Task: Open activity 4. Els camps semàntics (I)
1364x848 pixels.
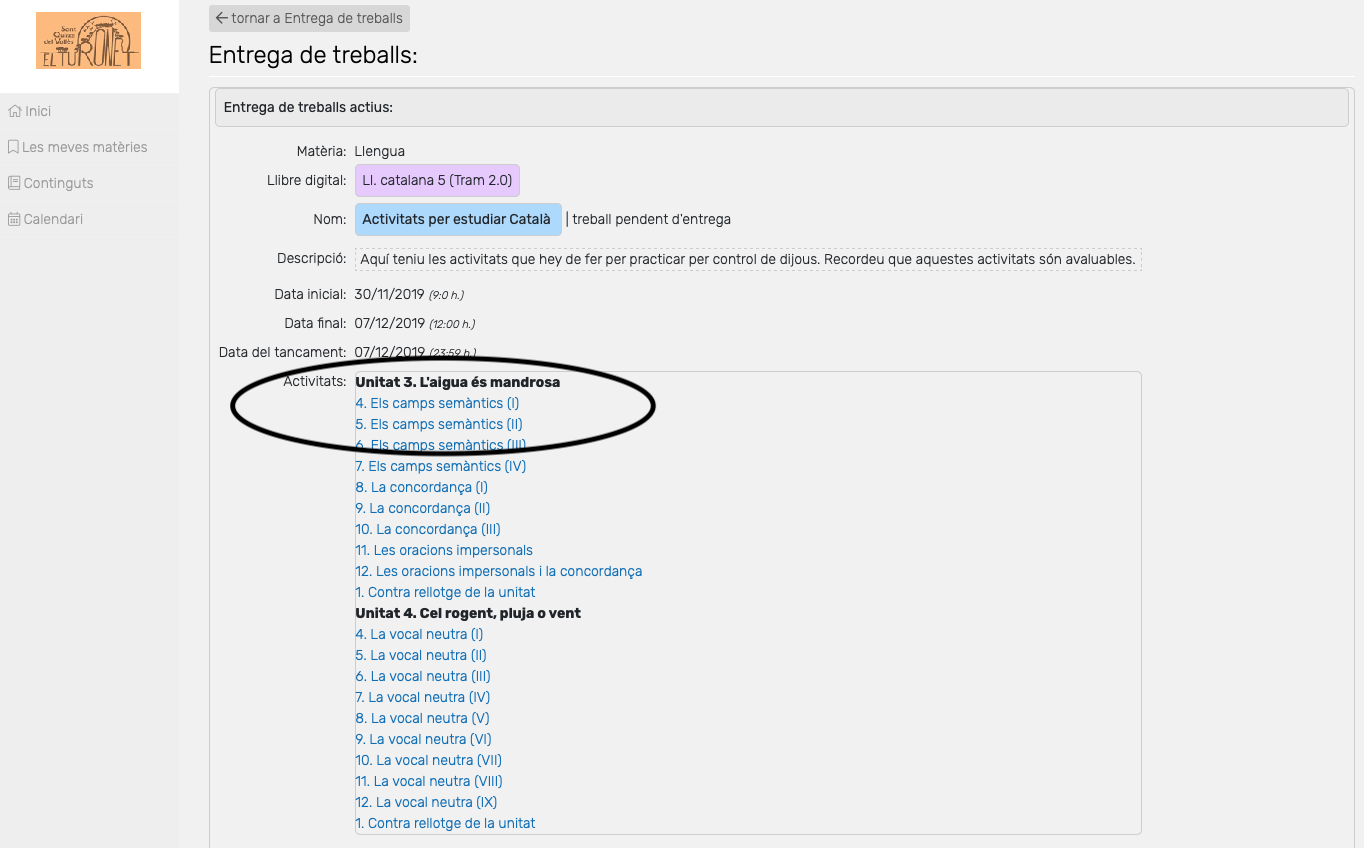Action: 437,403
